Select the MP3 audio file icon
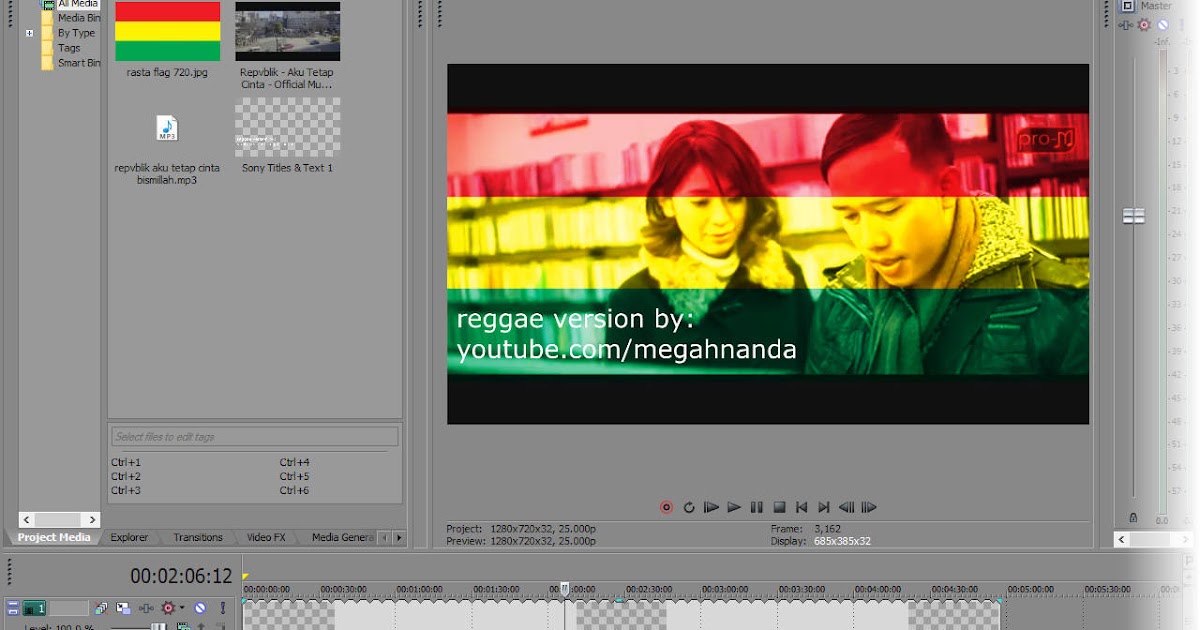 [x=167, y=128]
